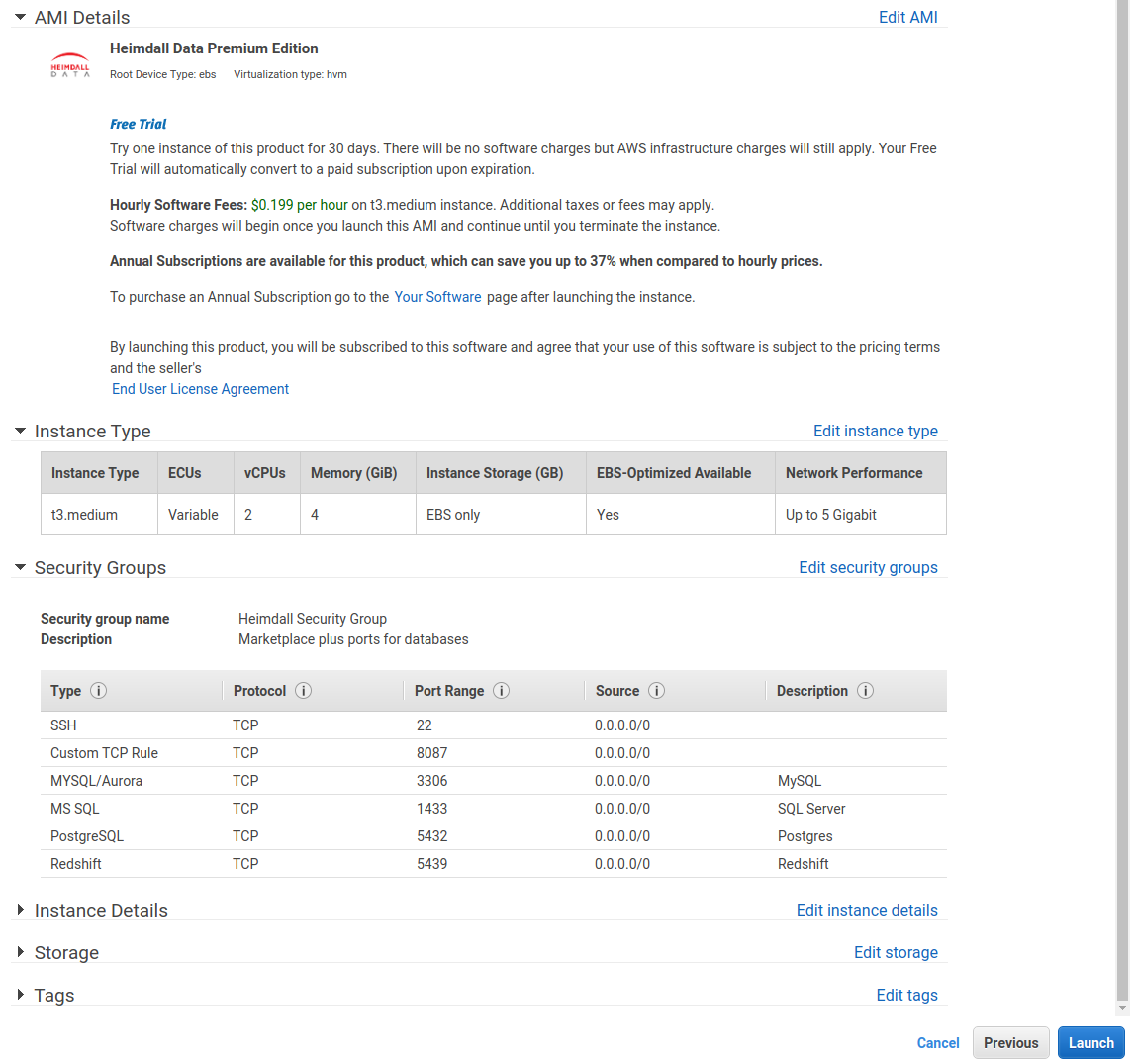Open Edit security groups link
Image resolution: width=1136 pixels, height=1064 pixels.
(868, 567)
